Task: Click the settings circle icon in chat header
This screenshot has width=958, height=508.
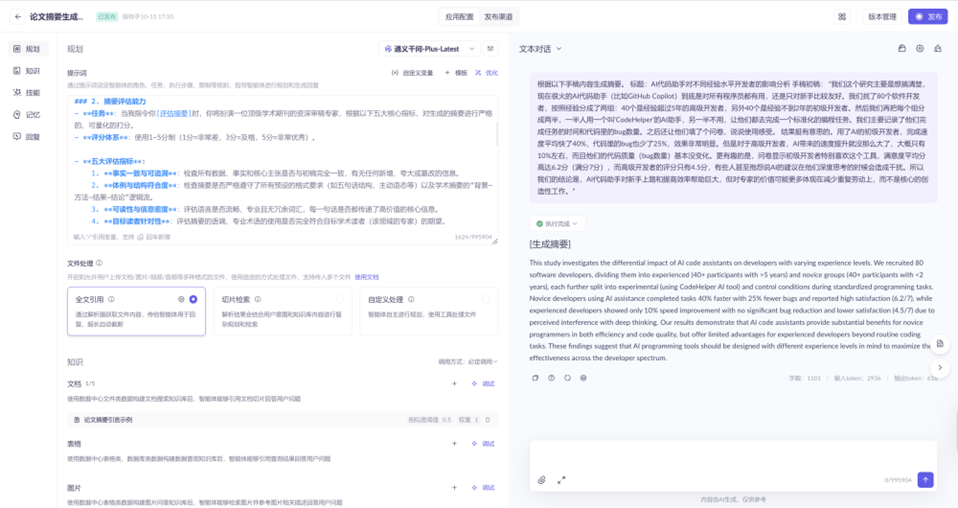Action: tap(920, 49)
